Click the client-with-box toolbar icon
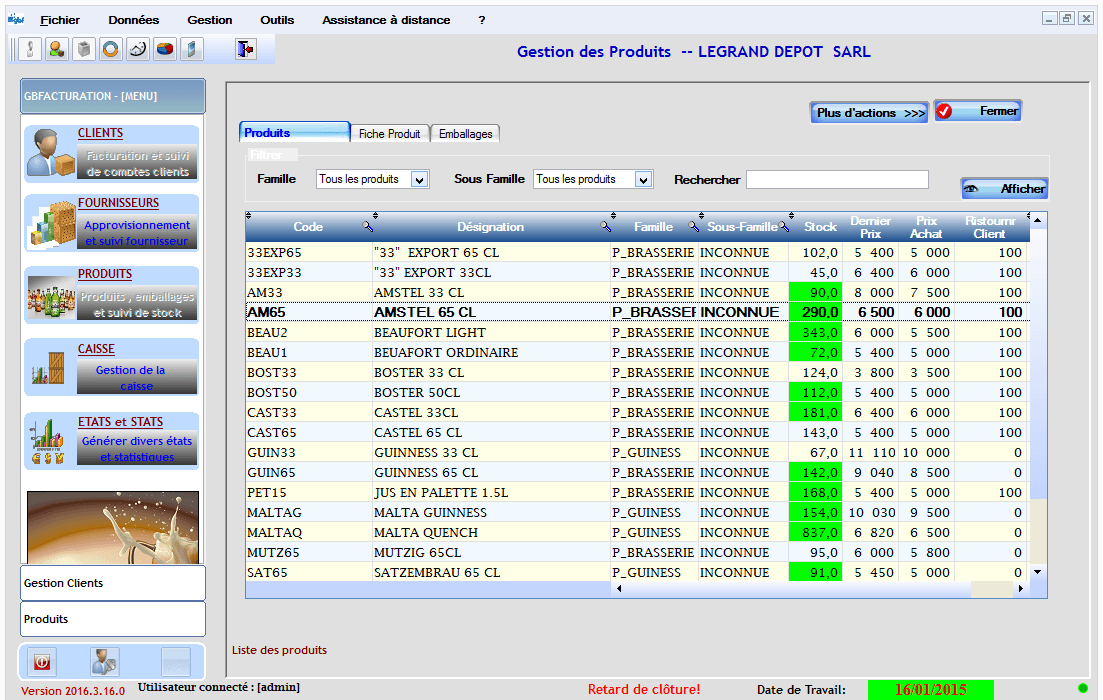Screen dimensions: 1103x700 coord(57,49)
